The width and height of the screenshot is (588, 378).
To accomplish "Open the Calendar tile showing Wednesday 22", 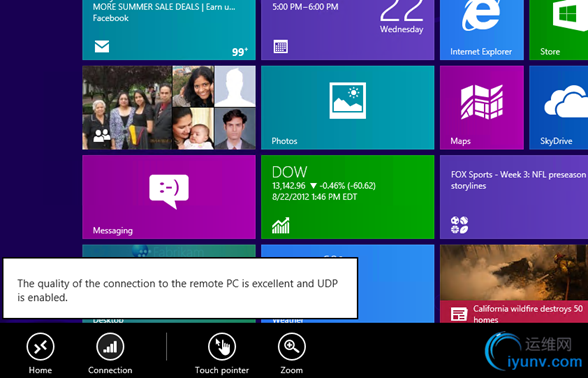I will click(x=348, y=30).
